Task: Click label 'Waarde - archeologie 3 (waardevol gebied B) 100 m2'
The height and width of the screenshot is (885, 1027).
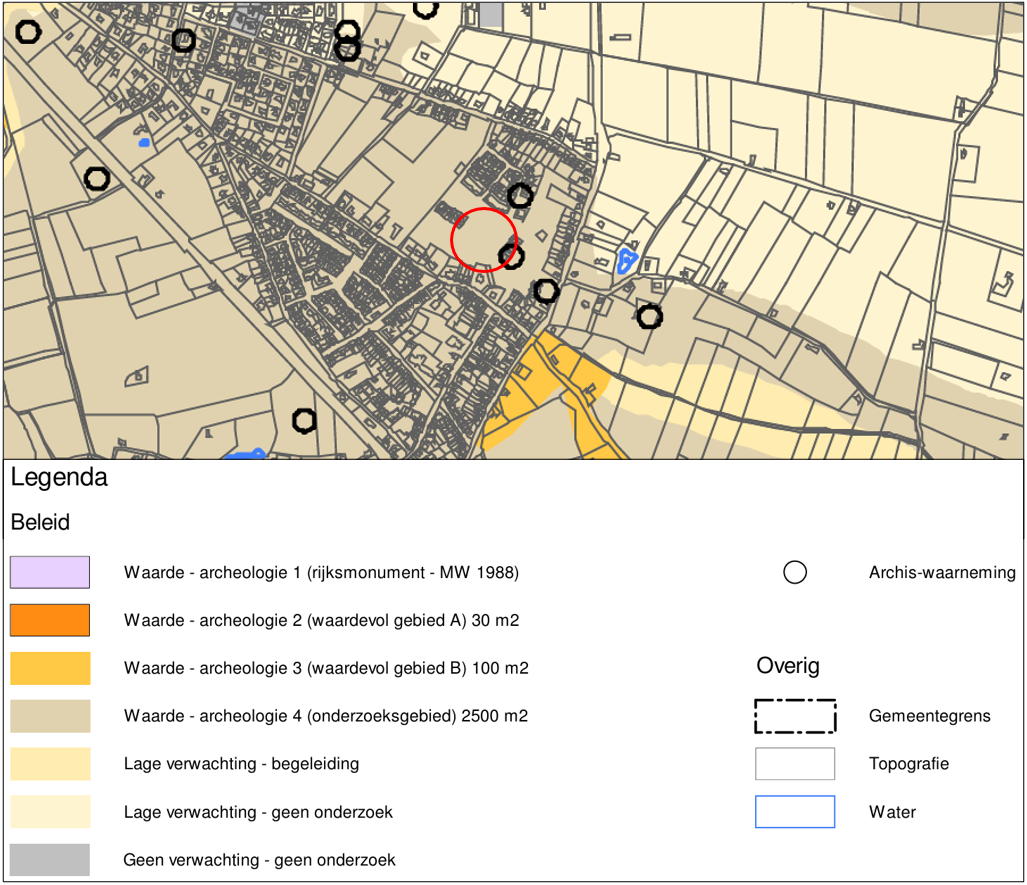Action: click(x=326, y=668)
